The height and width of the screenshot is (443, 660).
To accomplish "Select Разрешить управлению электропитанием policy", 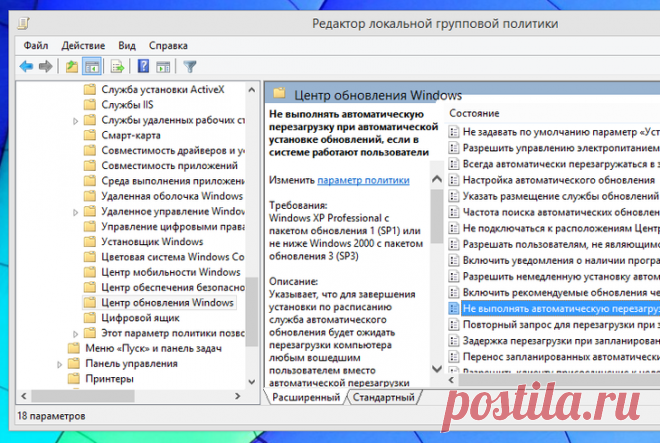I will tap(561, 148).
